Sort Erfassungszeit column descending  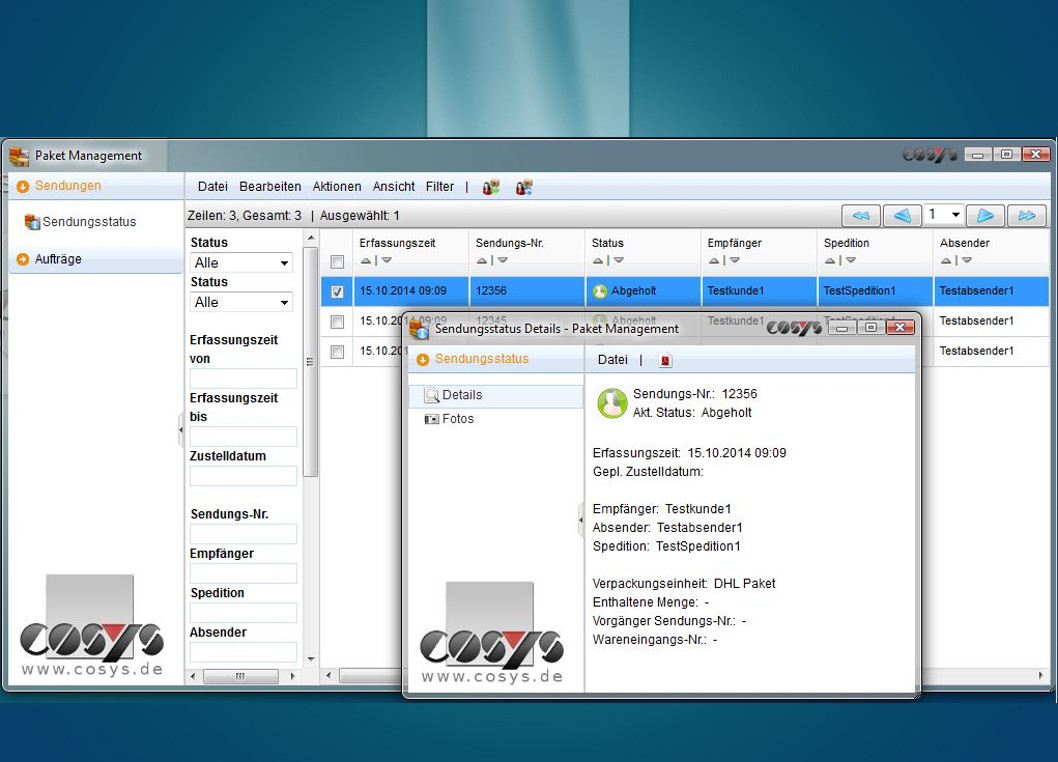pyautogui.click(x=387, y=261)
